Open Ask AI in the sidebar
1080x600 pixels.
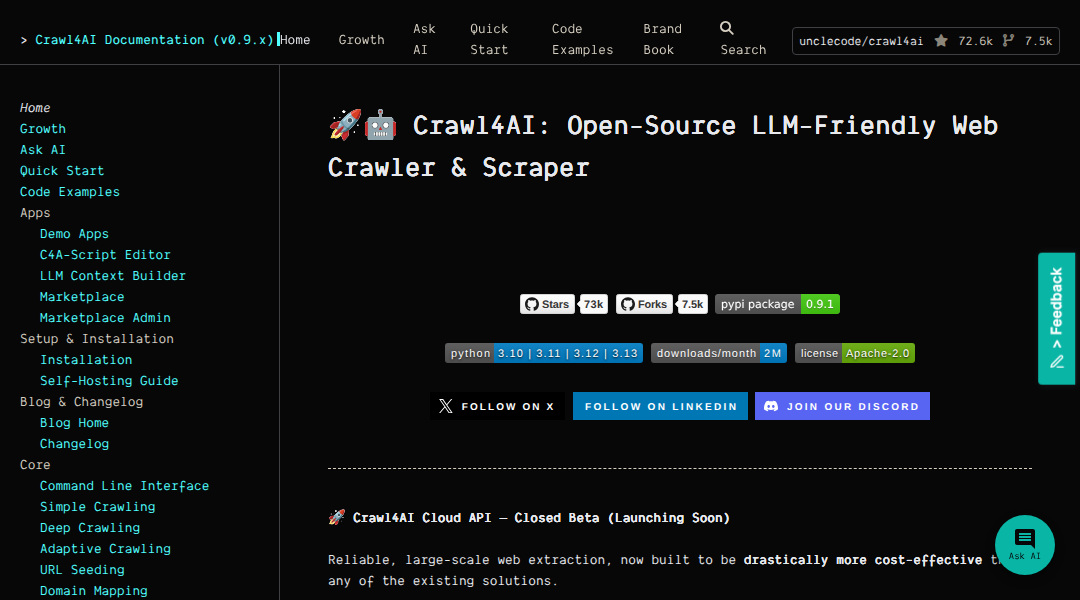(43, 149)
